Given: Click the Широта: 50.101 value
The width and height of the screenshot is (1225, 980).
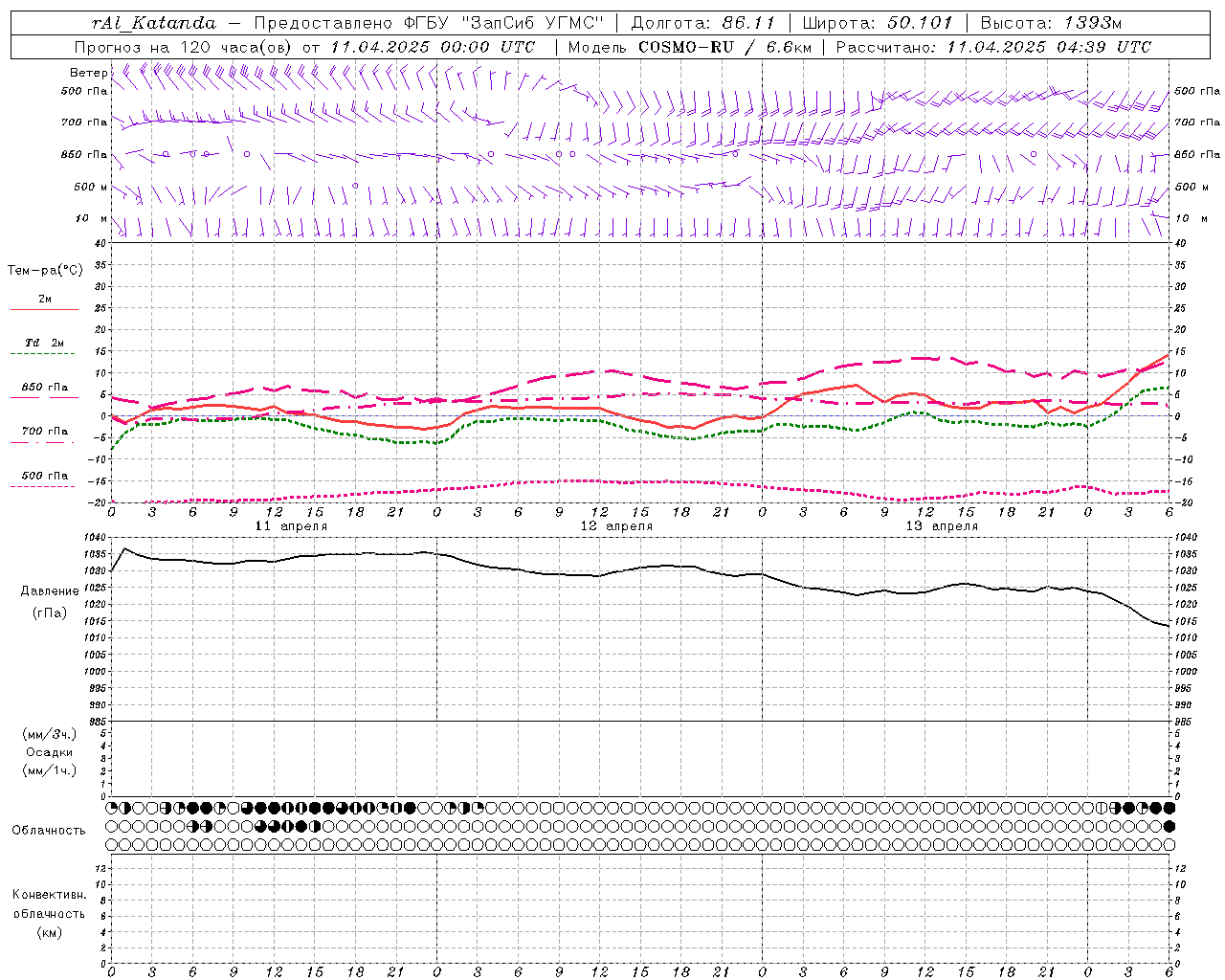Looking at the screenshot, I should (878, 23).
